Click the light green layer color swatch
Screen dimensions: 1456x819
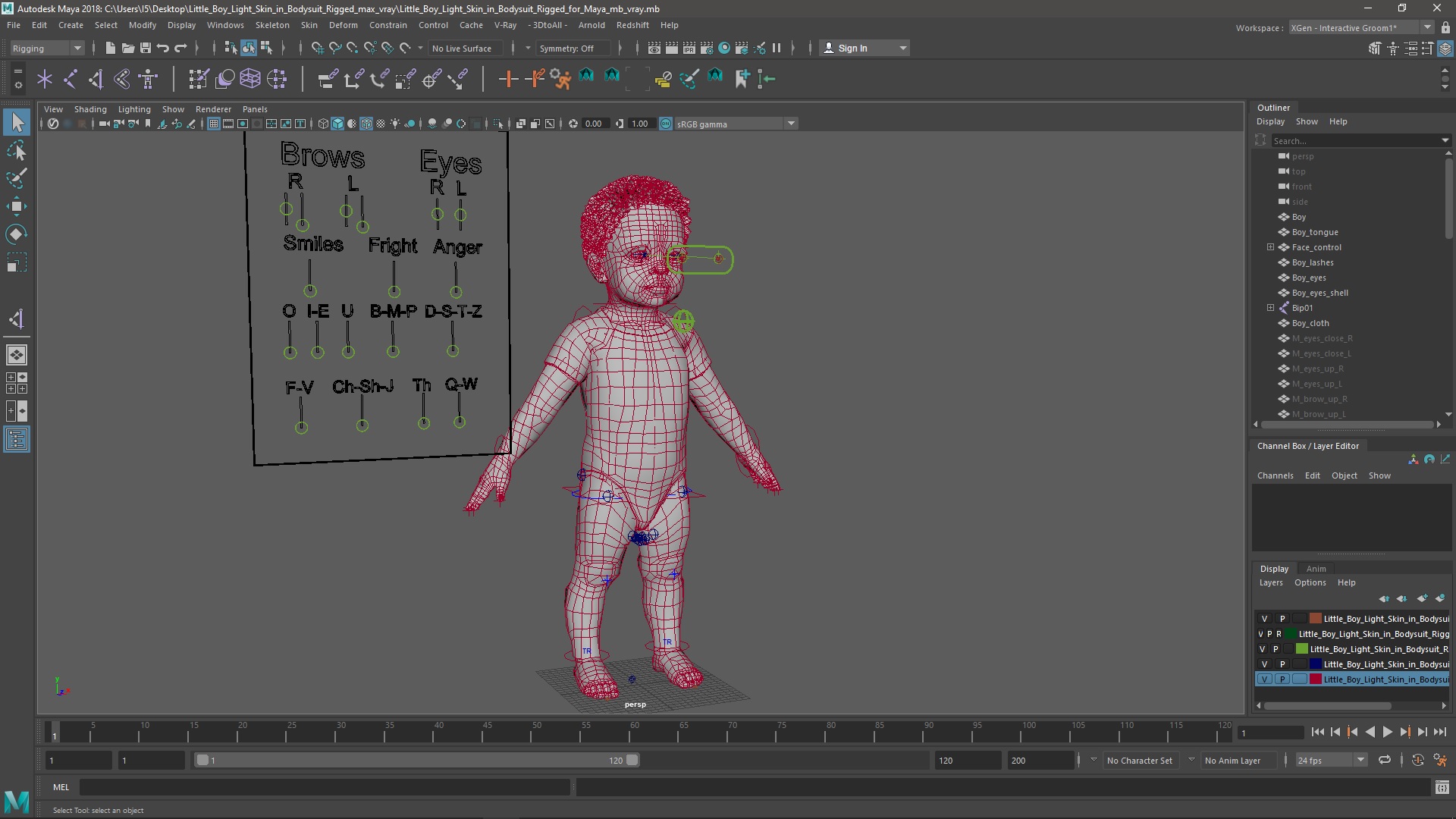(x=1302, y=649)
